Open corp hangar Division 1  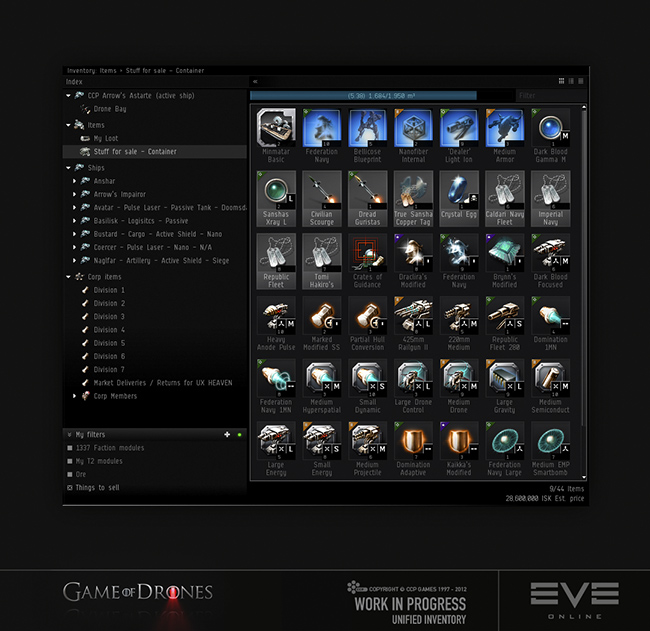pos(109,290)
